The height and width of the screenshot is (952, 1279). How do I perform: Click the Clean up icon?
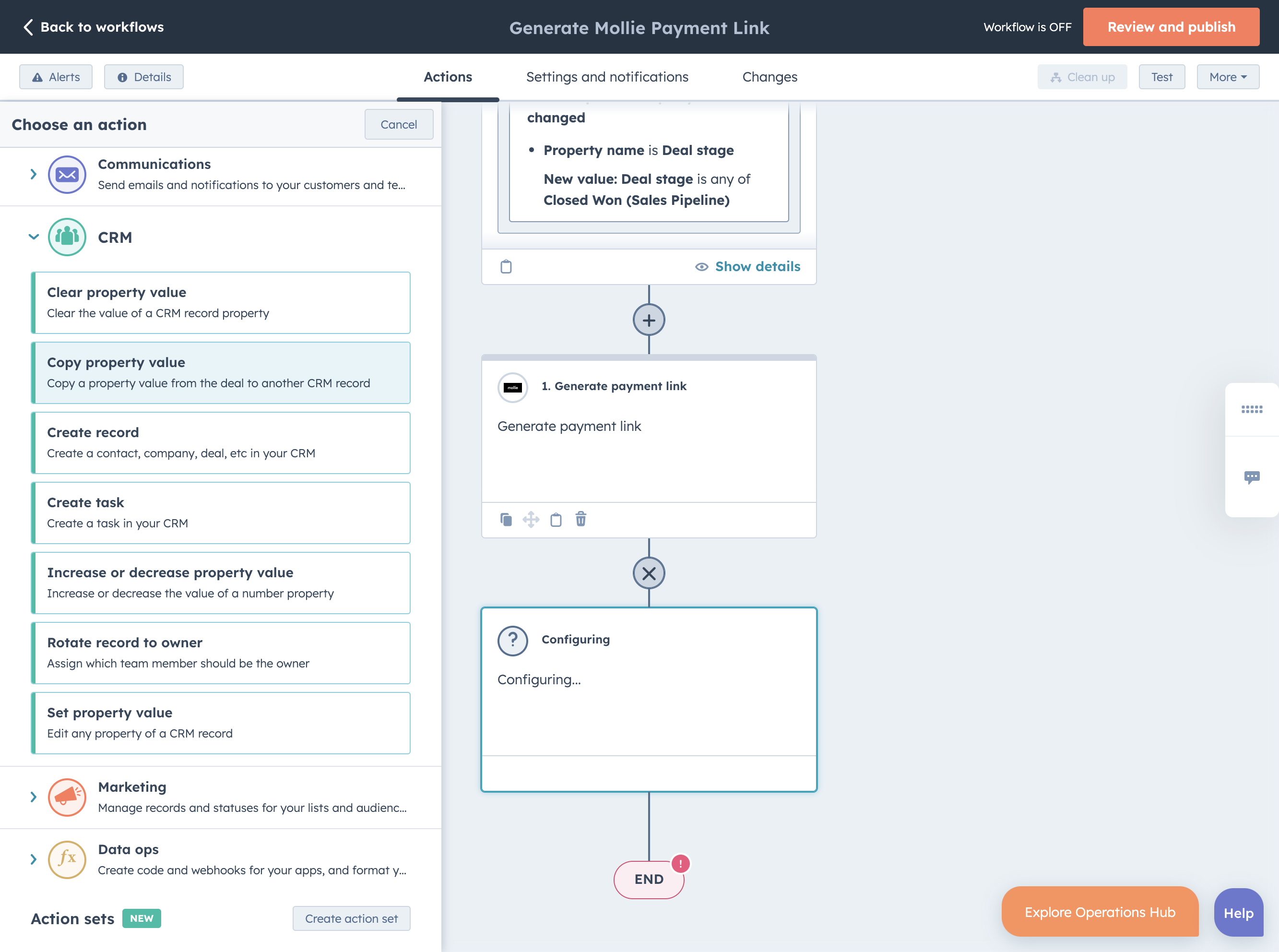tap(1055, 77)
